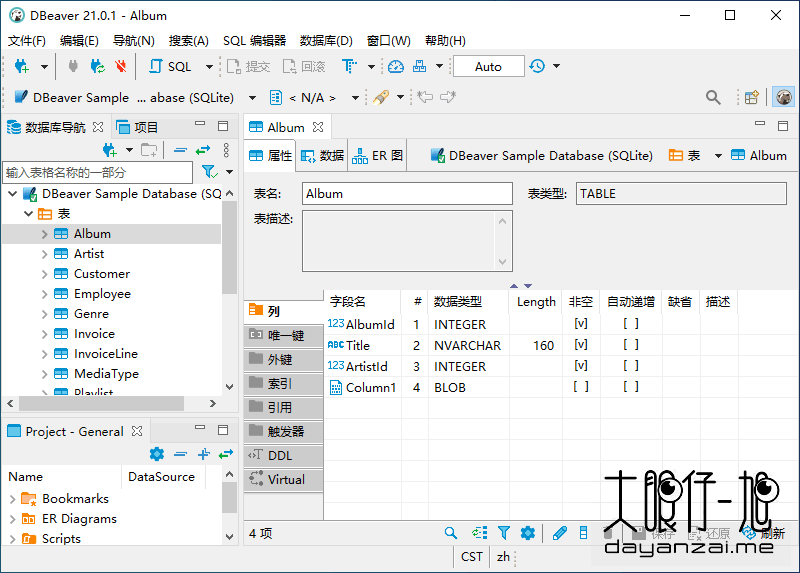800x573 pixels.
Task: Click the pencil edit icon in the bottom bar
Action: [x=560, y=534]
